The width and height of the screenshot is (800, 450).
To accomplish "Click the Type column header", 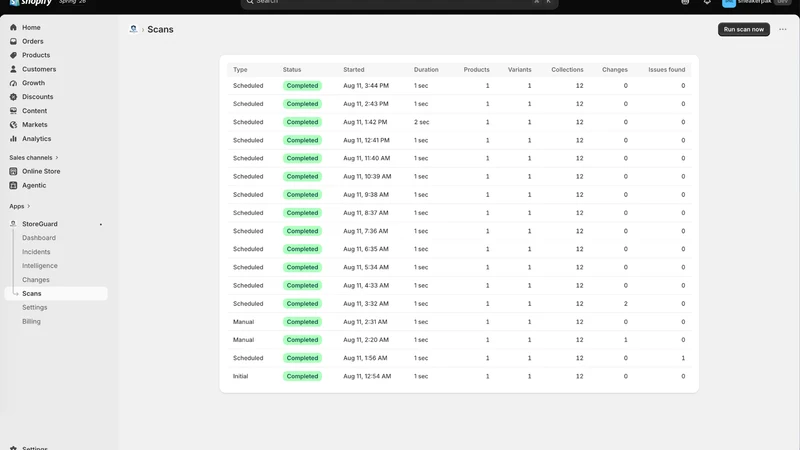I will coord(240,69).
